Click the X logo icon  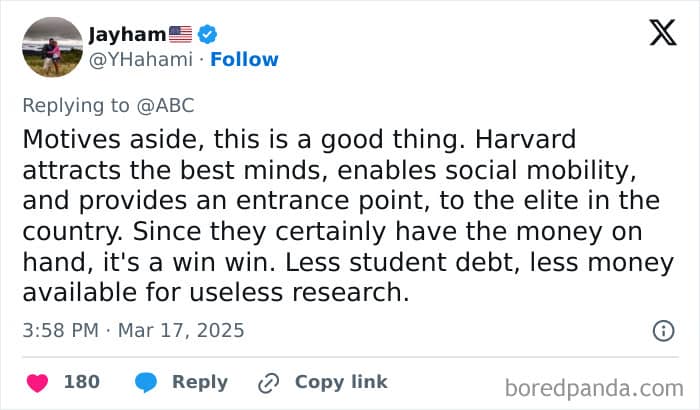pos(662,33)
